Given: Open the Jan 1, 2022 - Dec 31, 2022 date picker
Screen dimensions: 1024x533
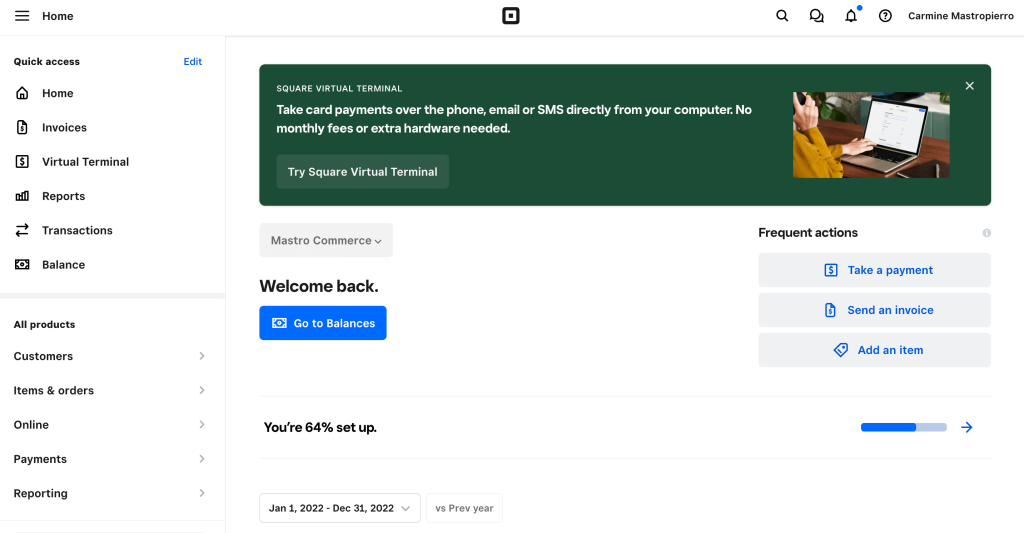Looking at the screenshot, I should 340,508.
